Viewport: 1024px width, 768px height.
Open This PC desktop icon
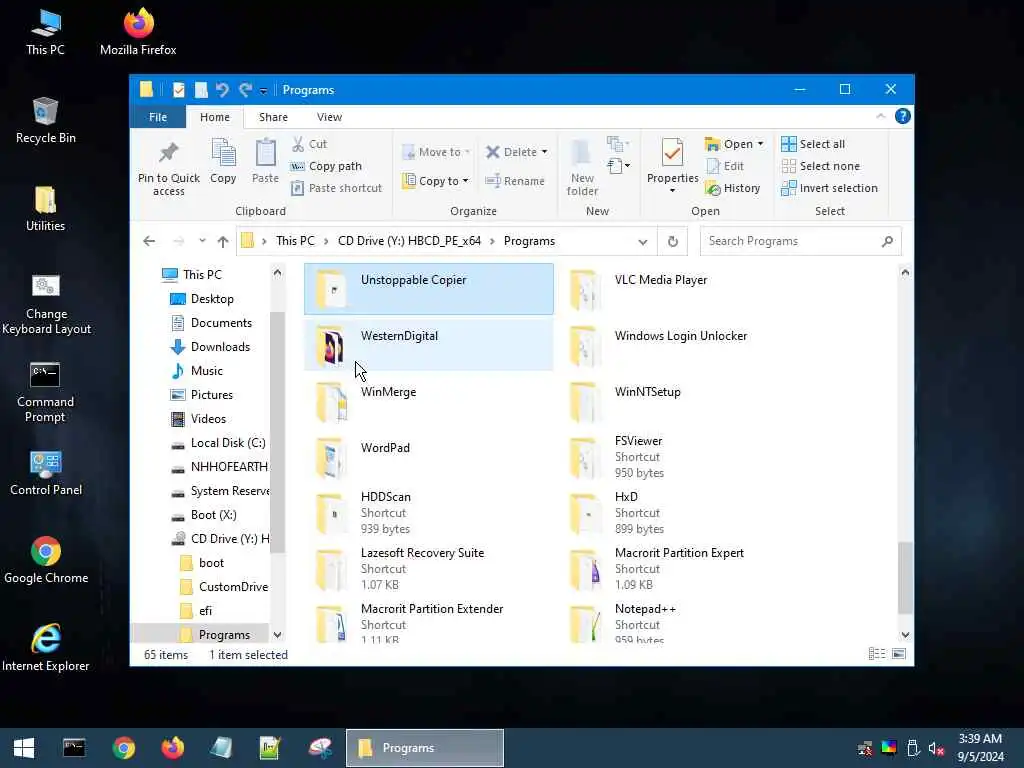click(x=45, y=33)
